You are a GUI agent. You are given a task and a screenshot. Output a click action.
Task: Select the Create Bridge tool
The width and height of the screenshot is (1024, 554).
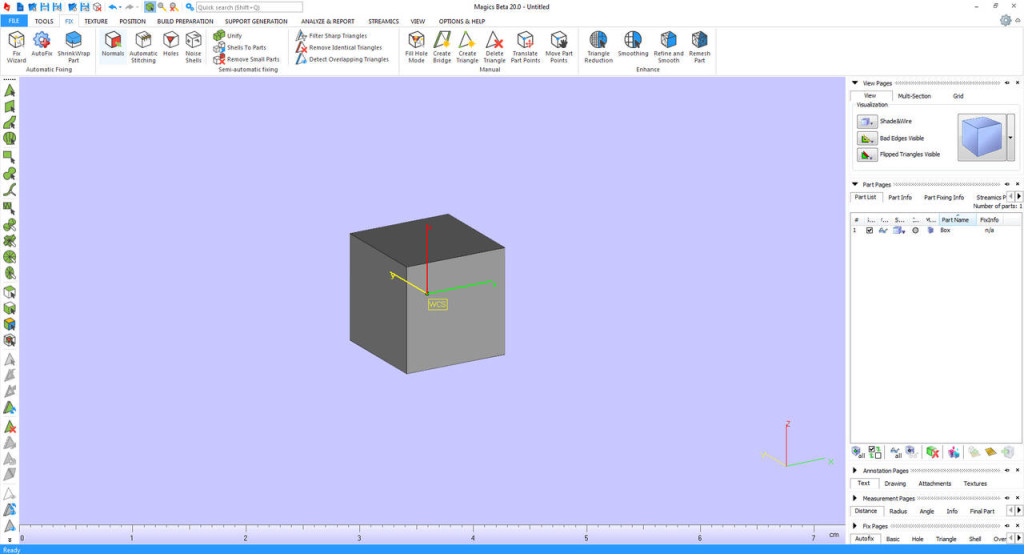[x=441, y=46]
